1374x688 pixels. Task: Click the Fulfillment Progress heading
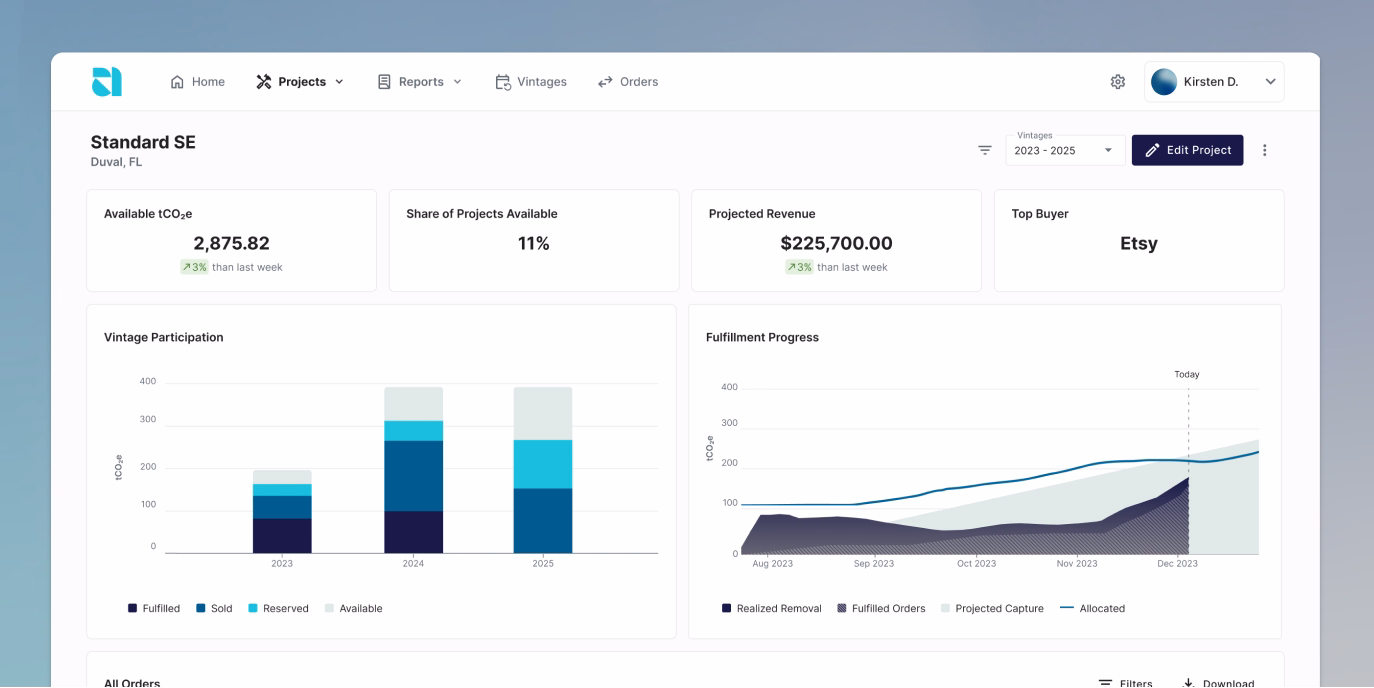coord(762,337)
